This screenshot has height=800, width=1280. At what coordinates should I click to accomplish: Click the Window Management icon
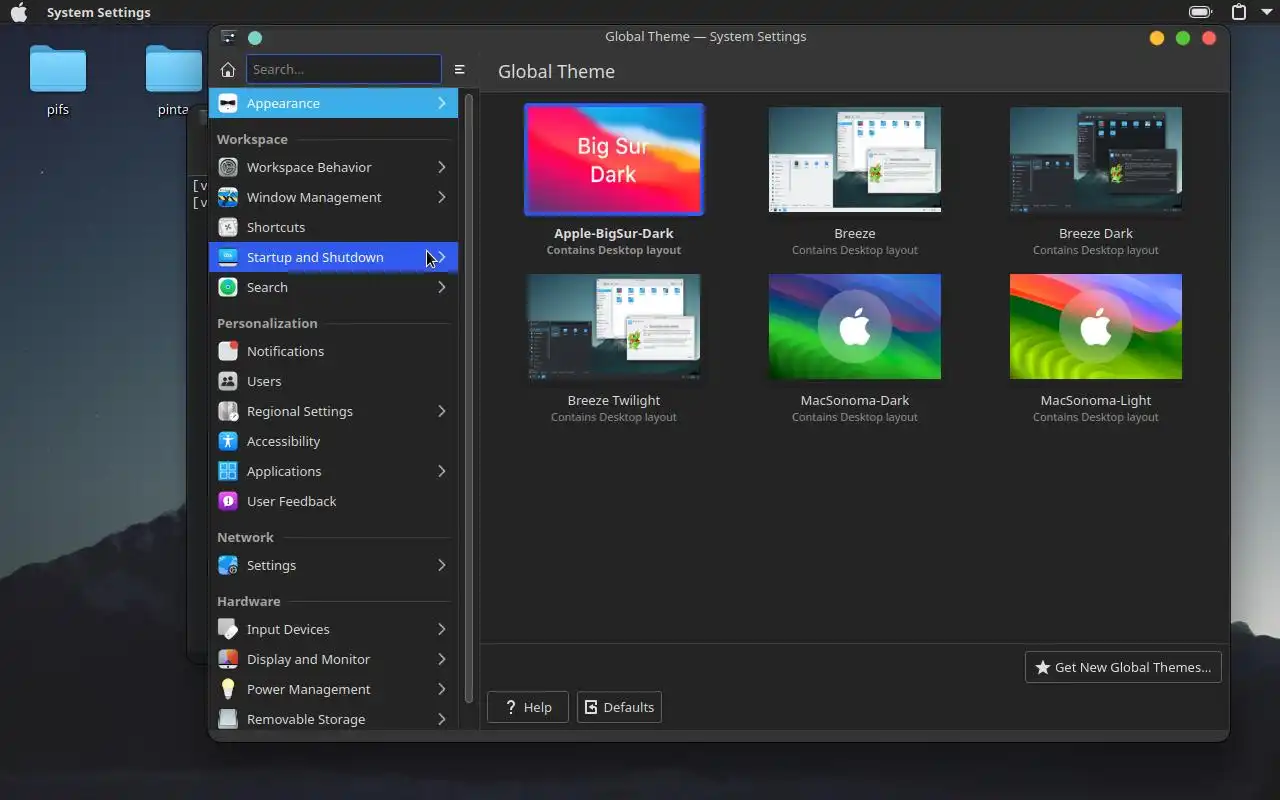tap(228, 197)
